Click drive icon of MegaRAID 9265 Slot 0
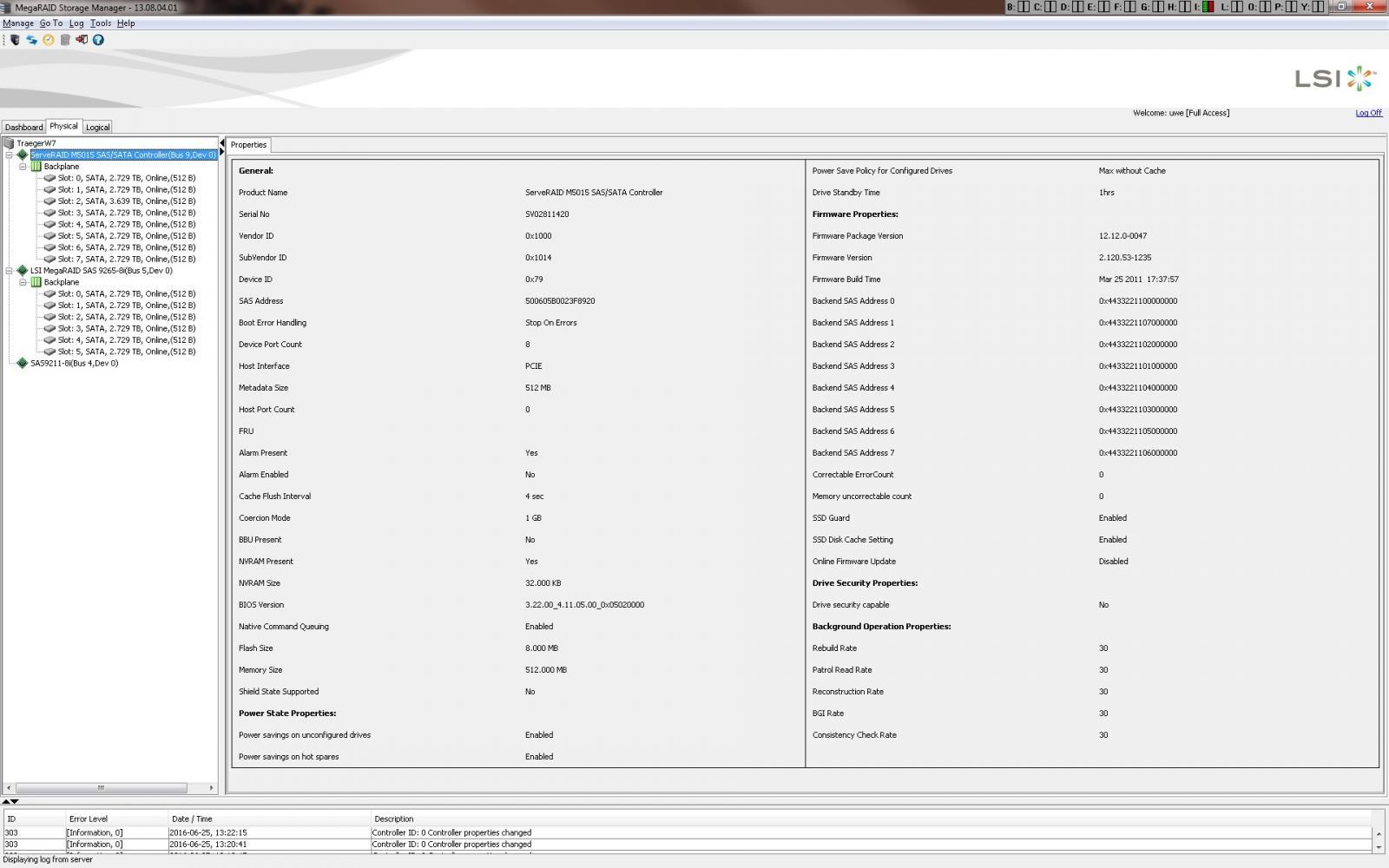 pyautogui.click(x=49, y=293)
